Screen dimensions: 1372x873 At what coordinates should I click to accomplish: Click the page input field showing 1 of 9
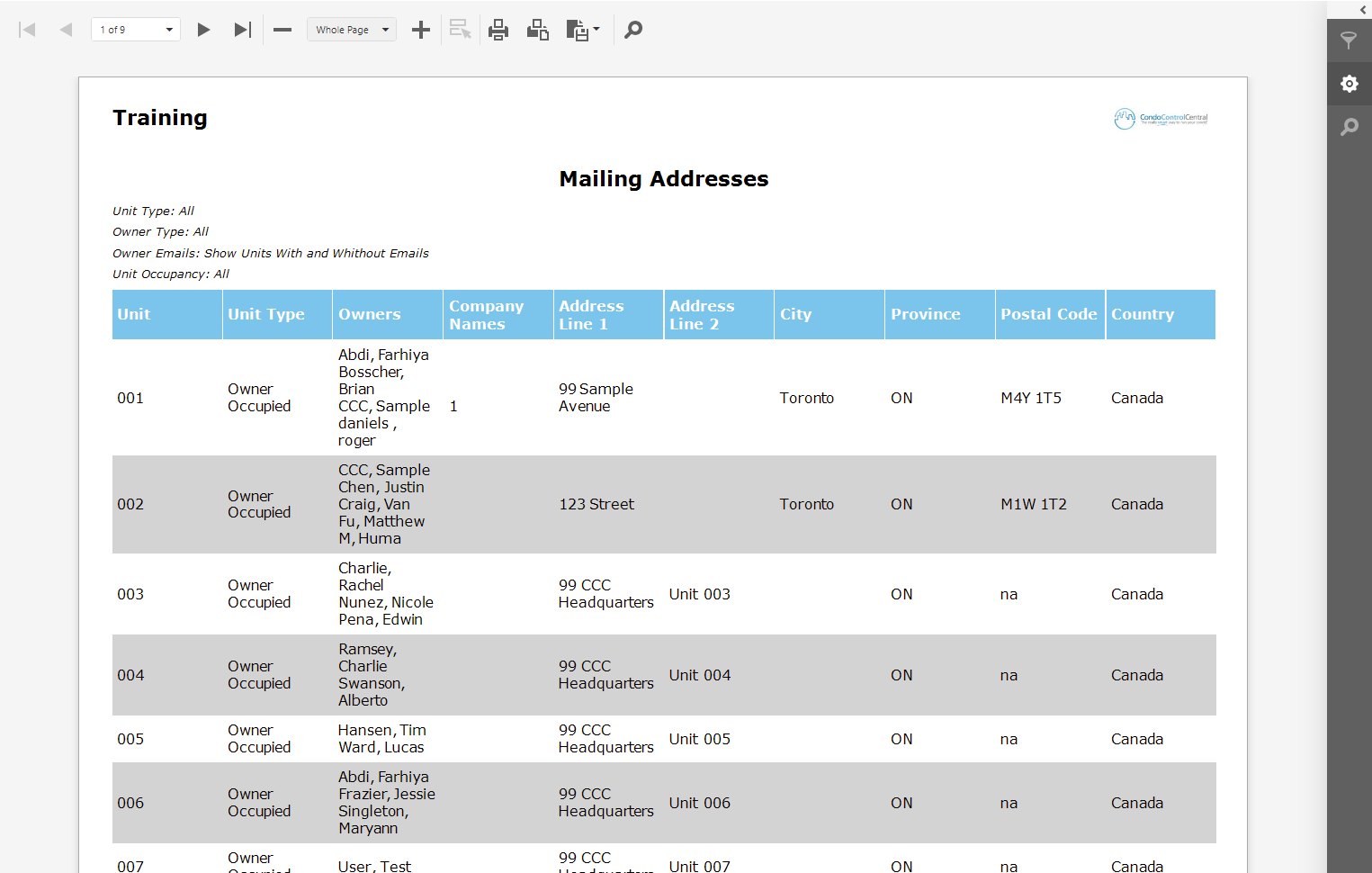tap(126, 29)
